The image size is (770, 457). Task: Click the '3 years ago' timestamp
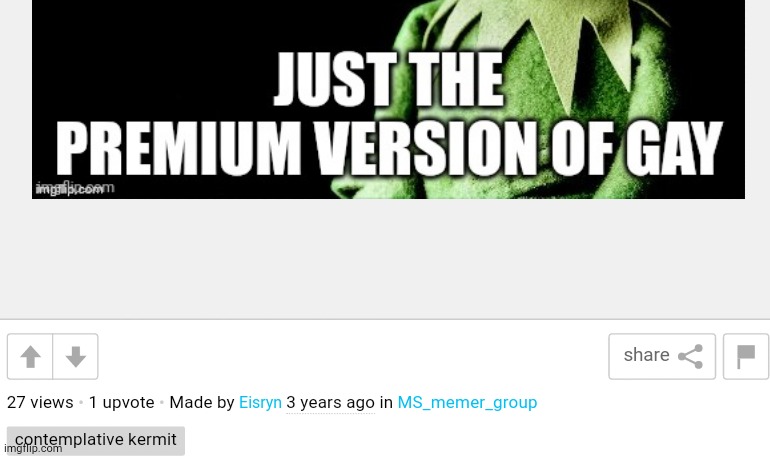(x=330, y=403)
